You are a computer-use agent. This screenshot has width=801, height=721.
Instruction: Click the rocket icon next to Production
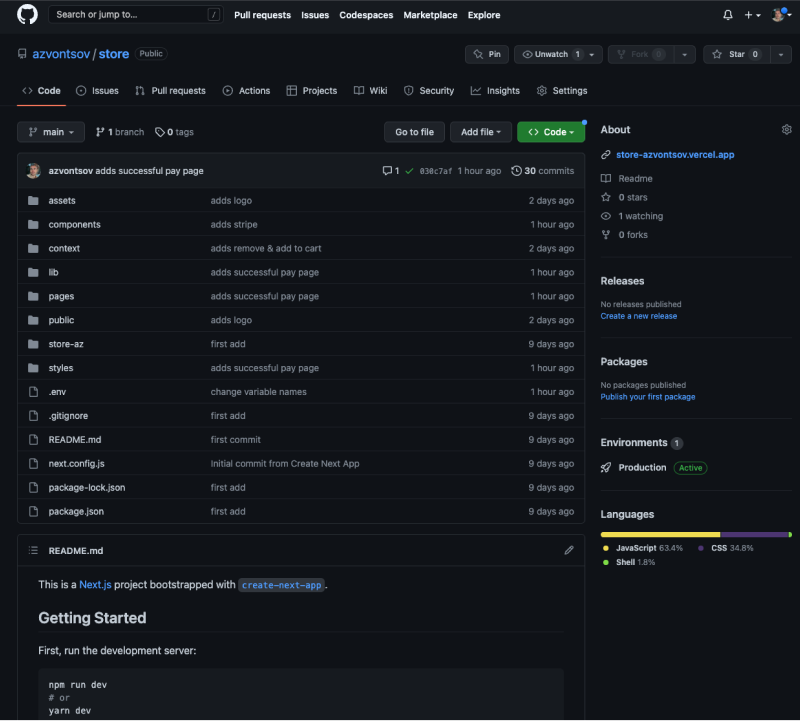606,468
